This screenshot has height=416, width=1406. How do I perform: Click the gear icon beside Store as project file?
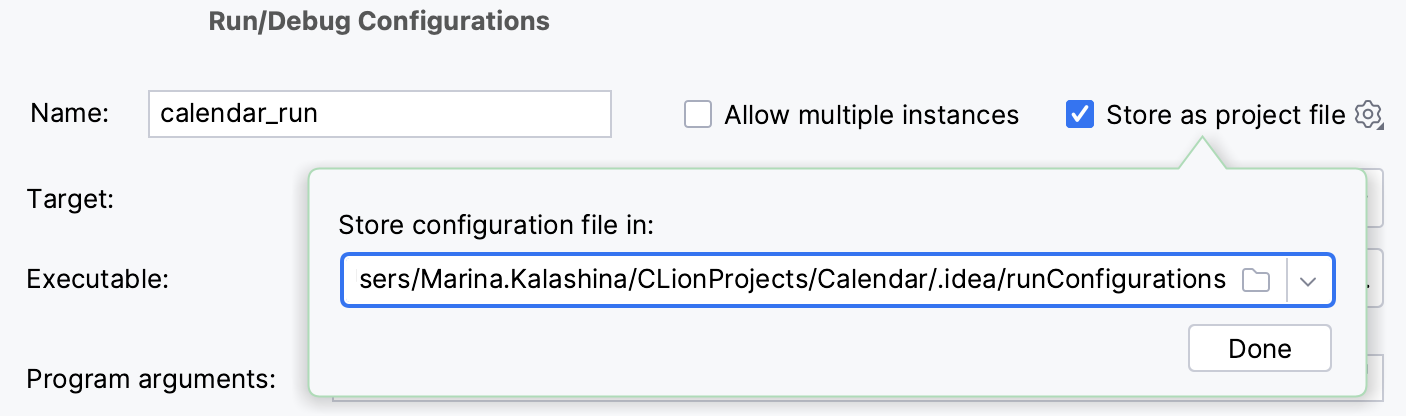(x=1367, y=115)
